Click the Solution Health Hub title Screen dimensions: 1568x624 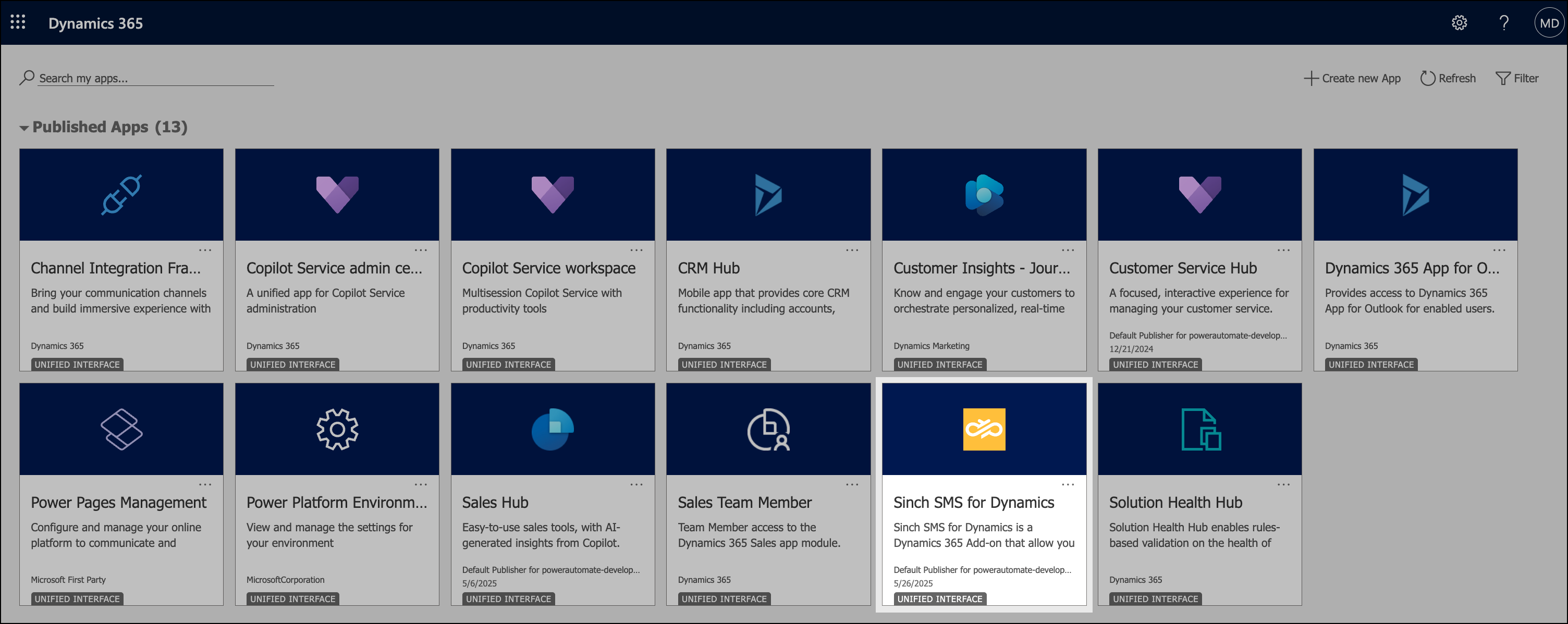1175,503
